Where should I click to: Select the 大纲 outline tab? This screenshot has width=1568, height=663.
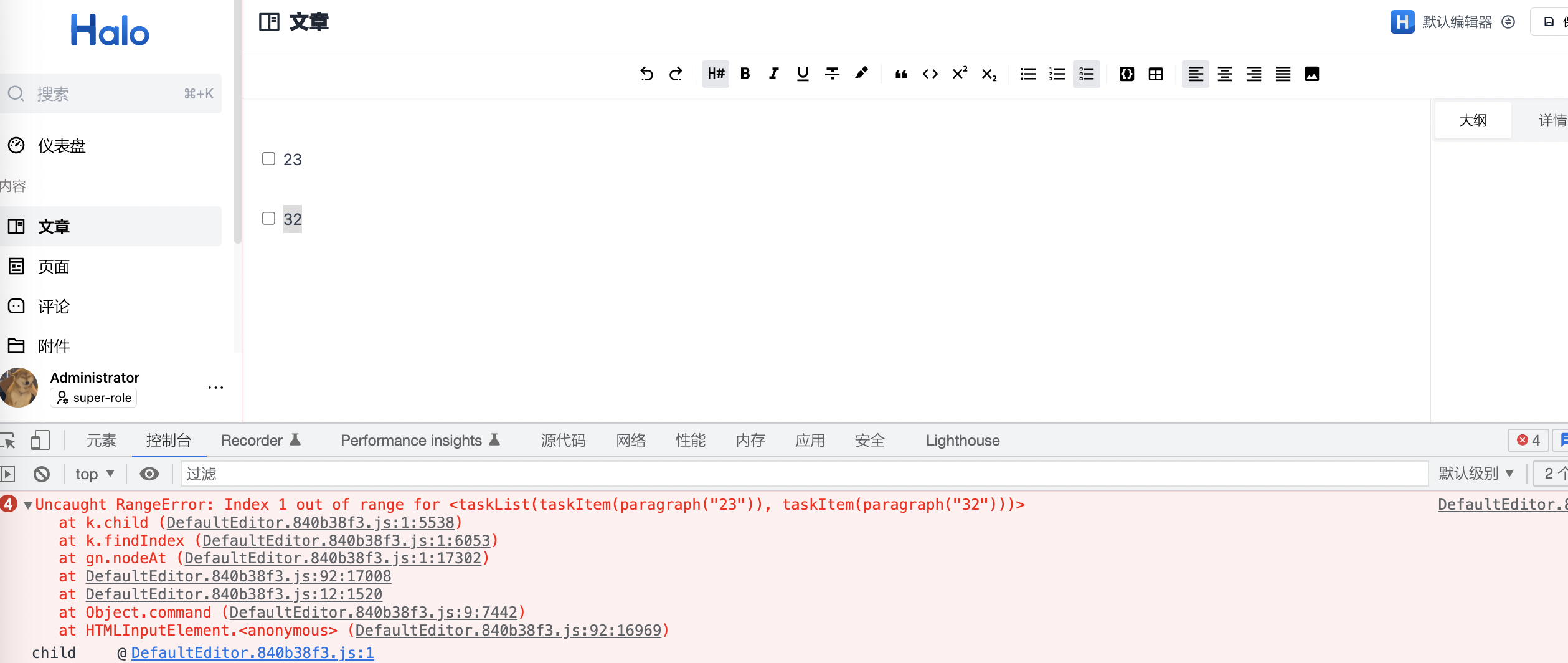[x=1473, y=120]
